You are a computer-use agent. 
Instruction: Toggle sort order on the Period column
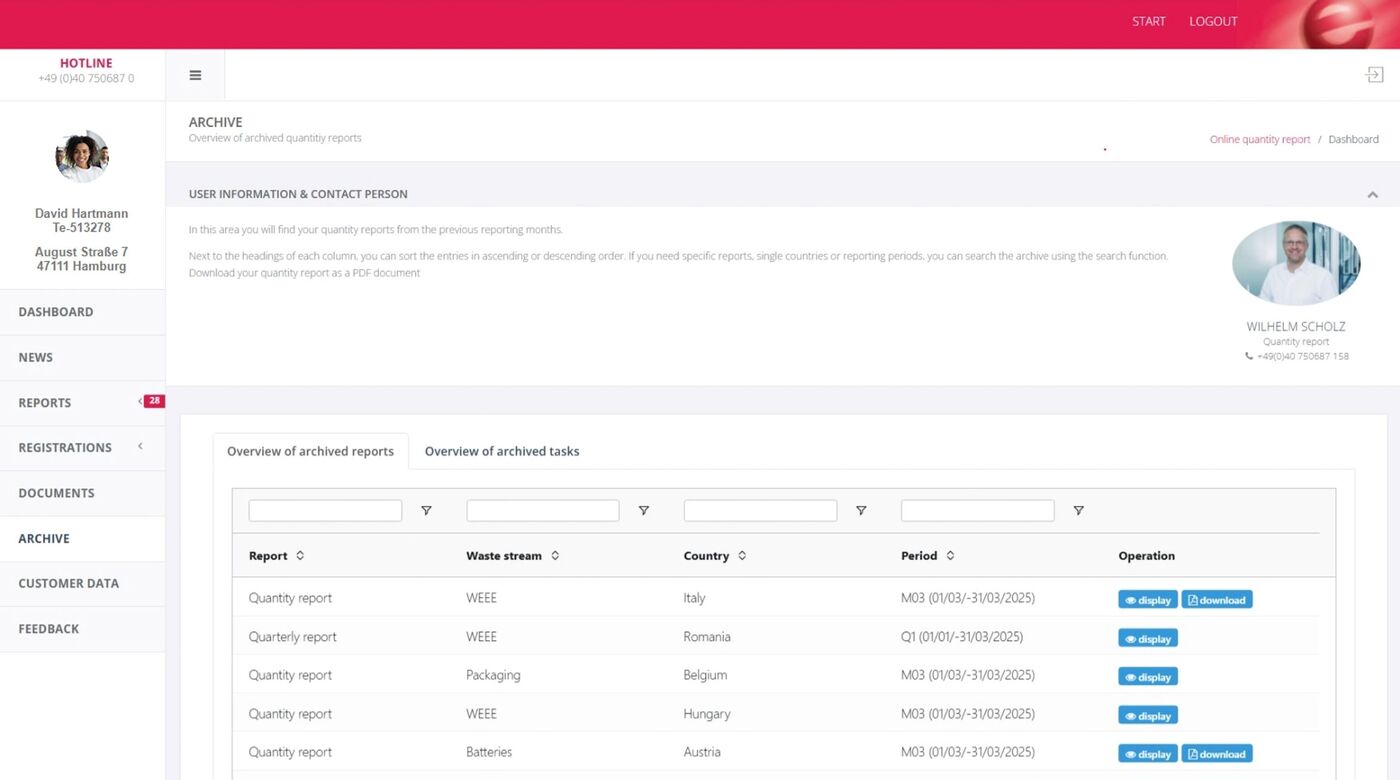949,555
